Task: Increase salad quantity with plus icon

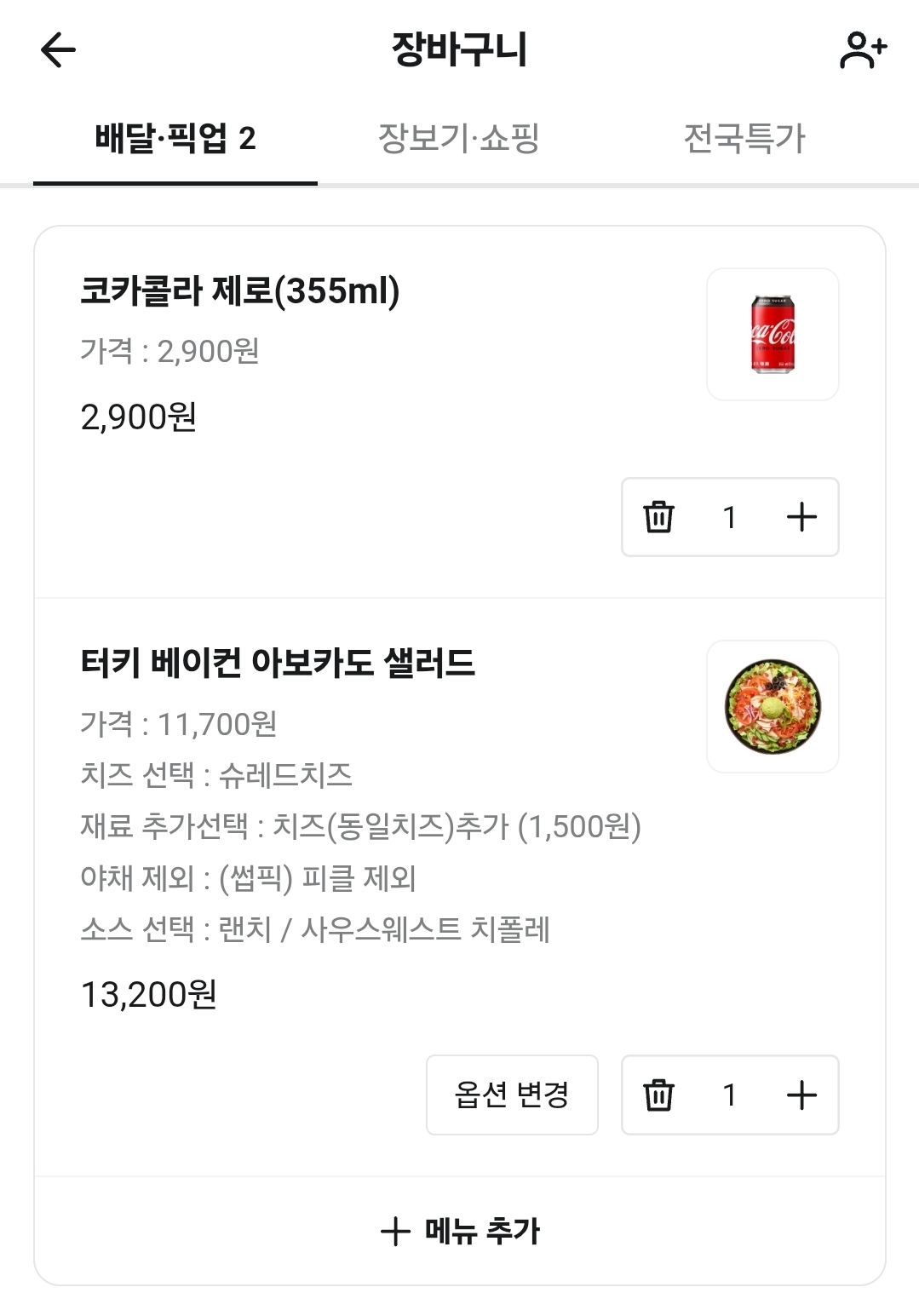Action: [801, 1095]
